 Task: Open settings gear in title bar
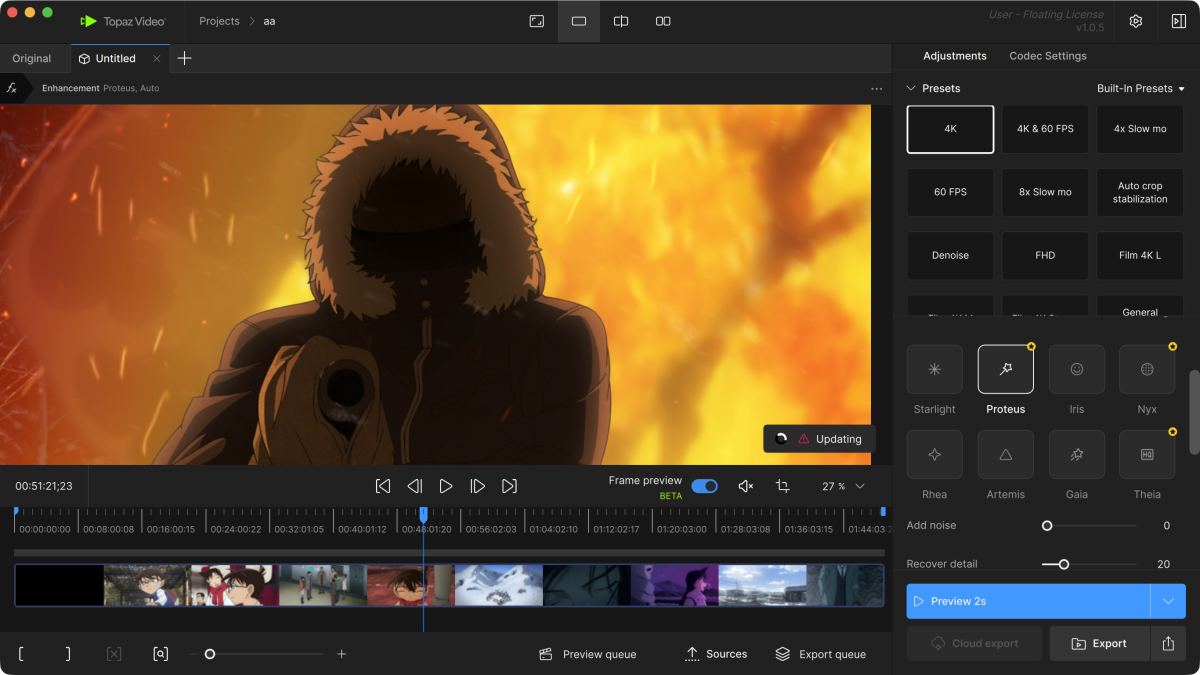coord(1136,21)
